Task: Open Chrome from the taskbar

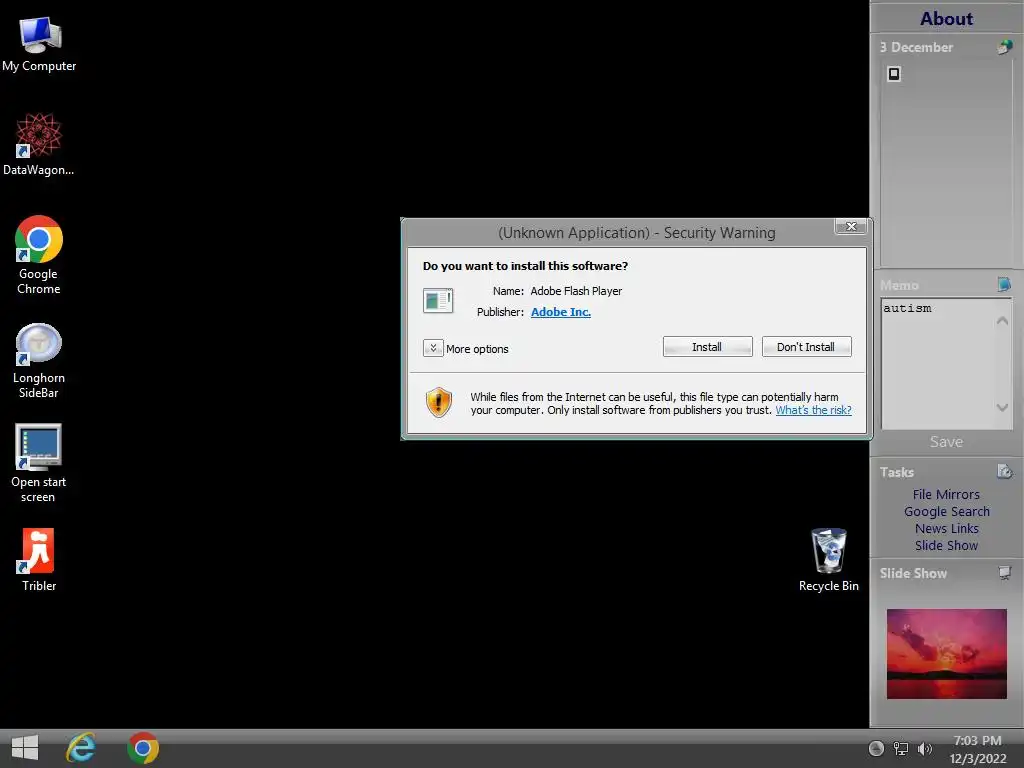Action: (x=143, y=748)
